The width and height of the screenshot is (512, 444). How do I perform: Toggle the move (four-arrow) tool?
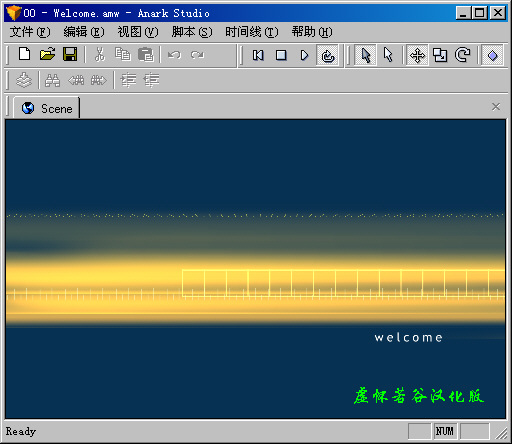[x=417, y=55]
